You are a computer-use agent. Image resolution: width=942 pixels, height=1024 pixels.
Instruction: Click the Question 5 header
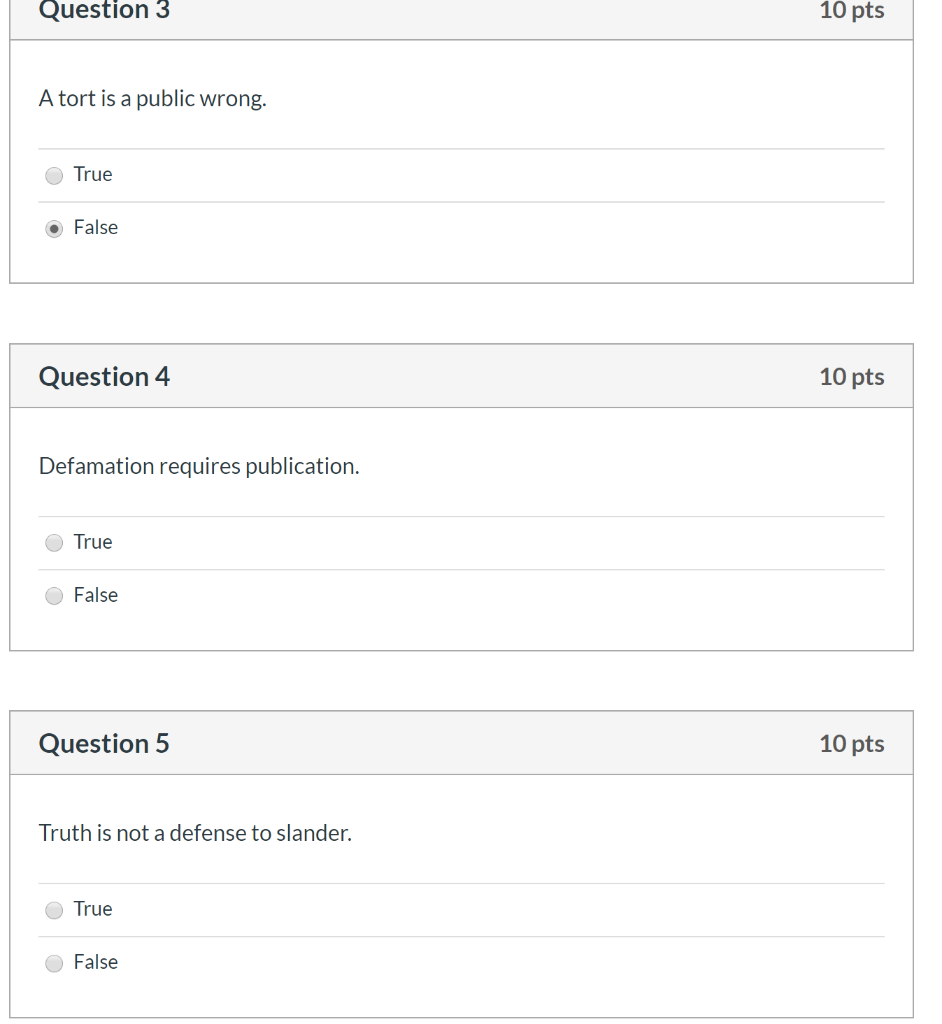(104, 744)
